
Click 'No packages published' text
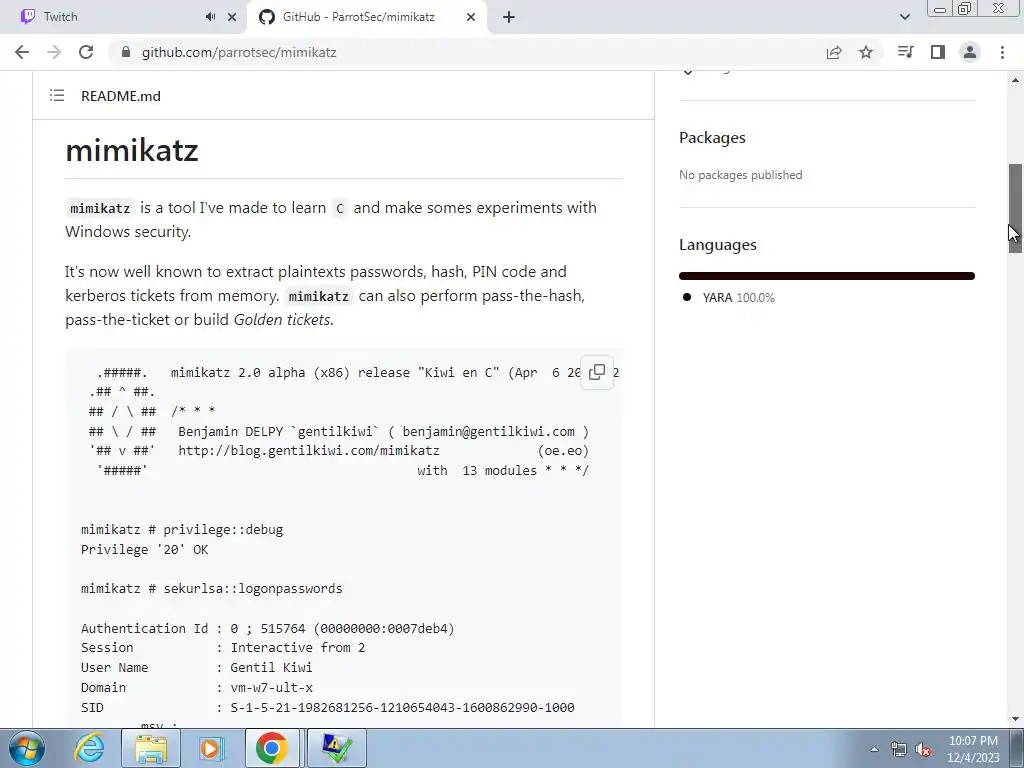click(741, 175)
